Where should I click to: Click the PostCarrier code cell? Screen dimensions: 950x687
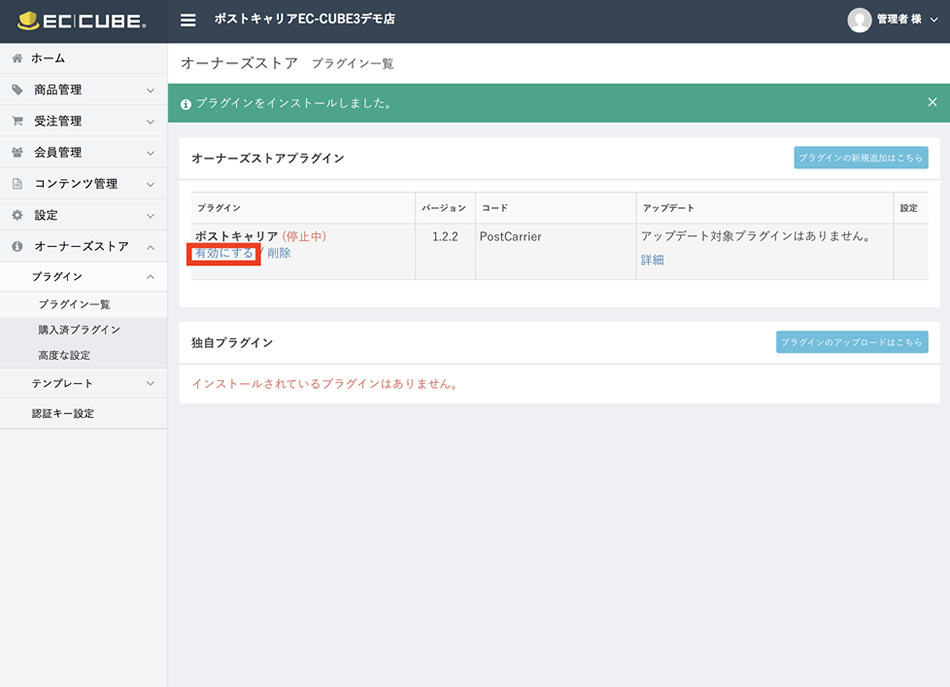click(x=511, y=237)
